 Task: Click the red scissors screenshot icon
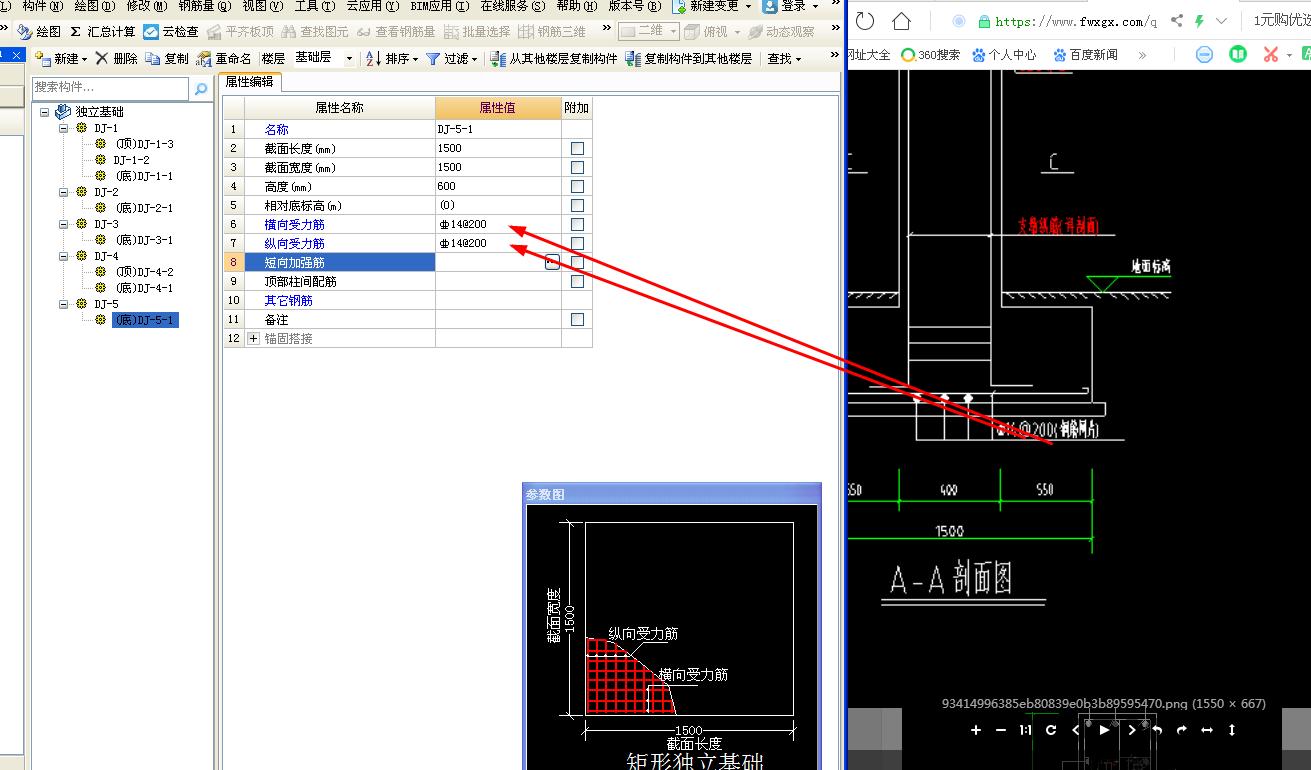[x=1270, y=54]
